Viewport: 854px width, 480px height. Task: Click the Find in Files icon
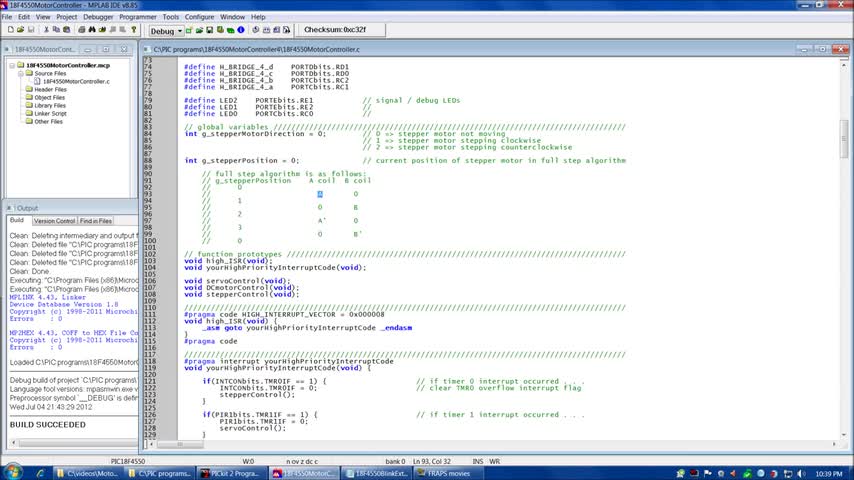pos(102,30)
